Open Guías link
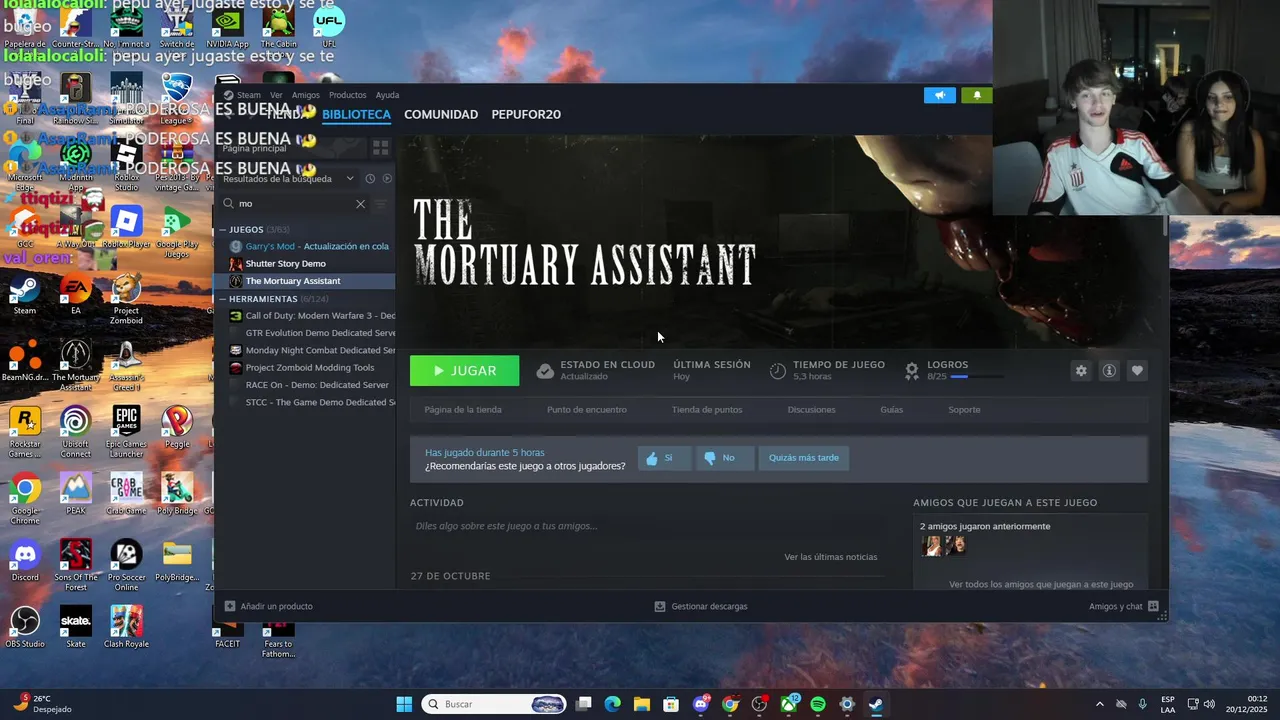This screenshot has height=720, width=1280. pyautogui.click(x=892, y=410)
